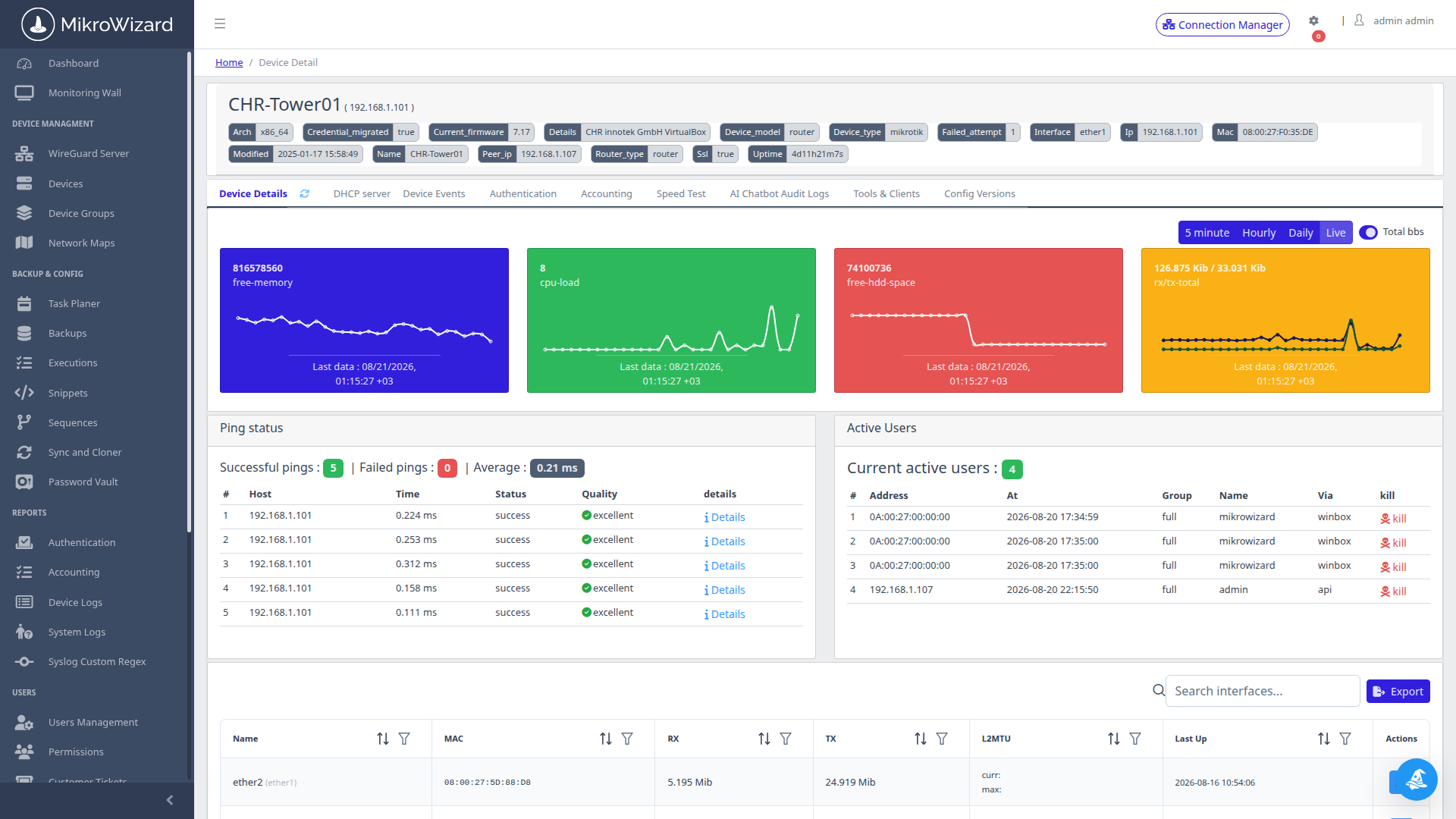Open the TX column filter

(x=942, y=739)
